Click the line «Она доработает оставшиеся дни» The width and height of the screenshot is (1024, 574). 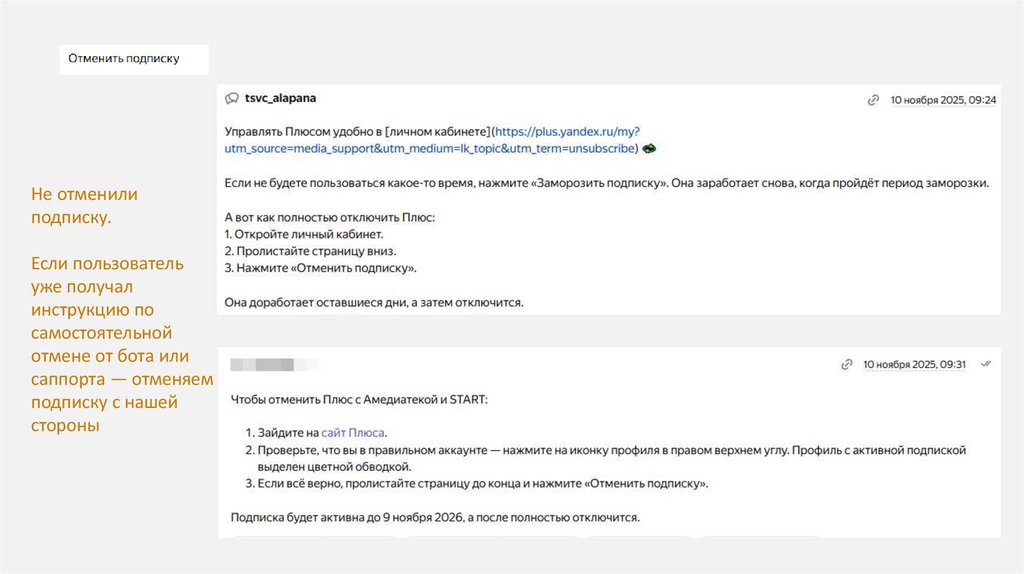click(x=374, y=302)
